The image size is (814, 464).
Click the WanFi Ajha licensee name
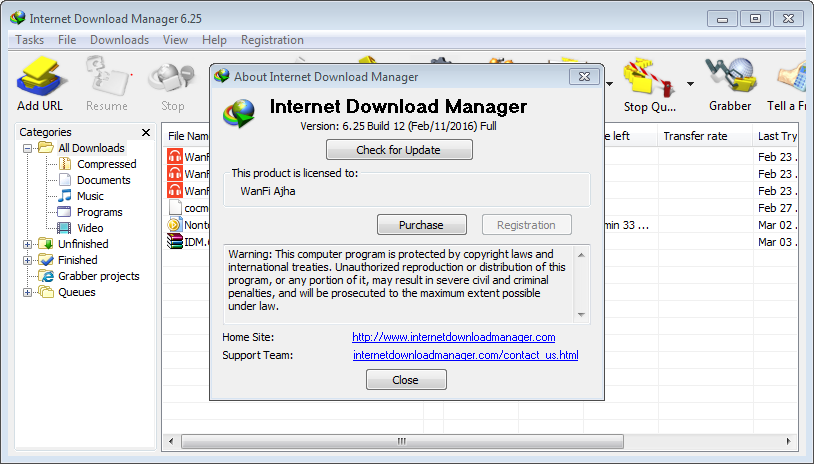pos(268,191)
